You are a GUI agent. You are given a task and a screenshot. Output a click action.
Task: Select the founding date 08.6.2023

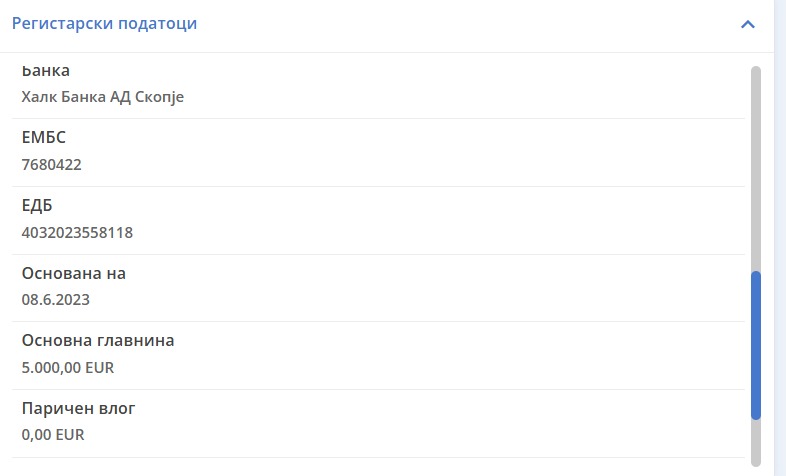(x=55, y=299)
